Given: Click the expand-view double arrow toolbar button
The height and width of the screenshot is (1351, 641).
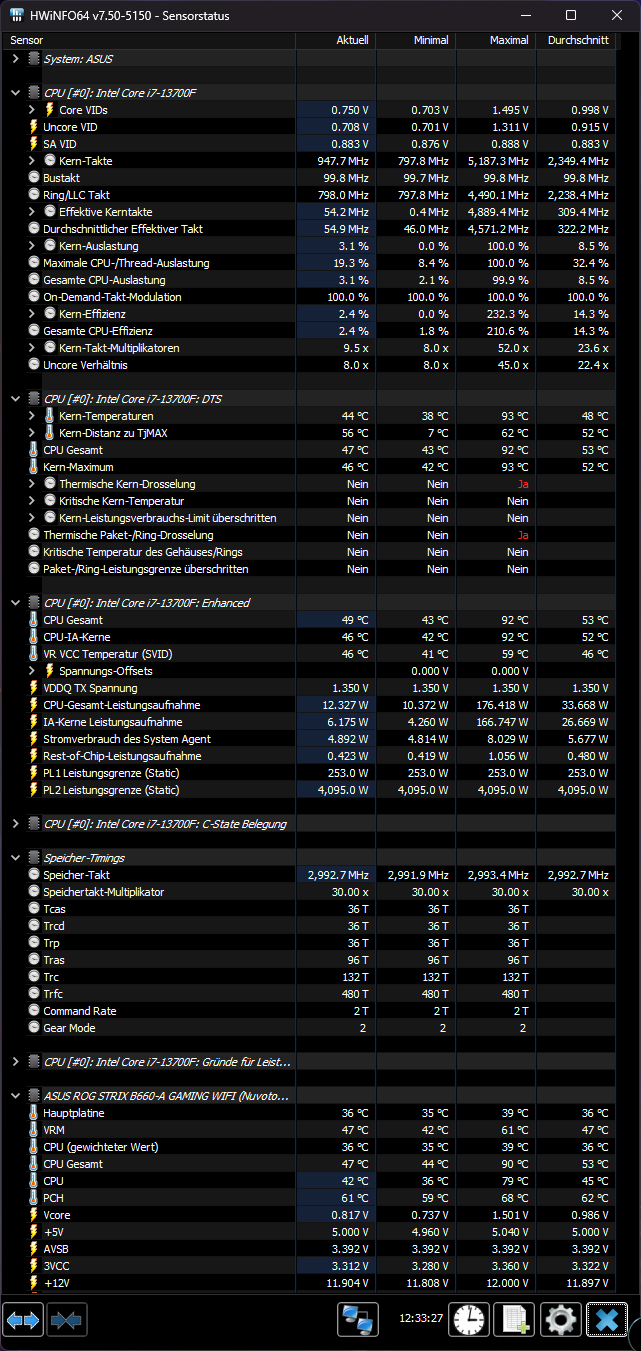Looking at the screenshot, I should pos(23,1321).
